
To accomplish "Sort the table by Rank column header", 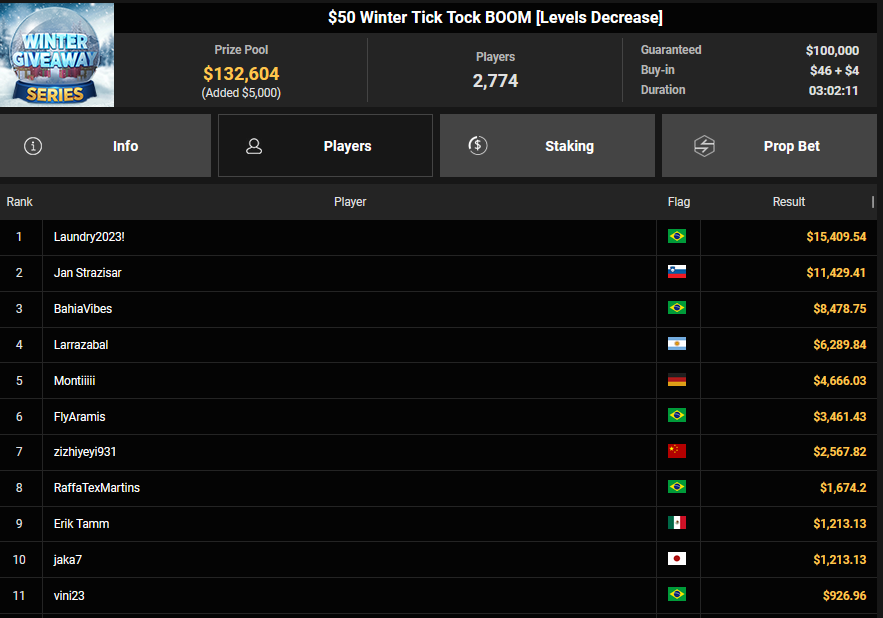I will tap(20, 202).
